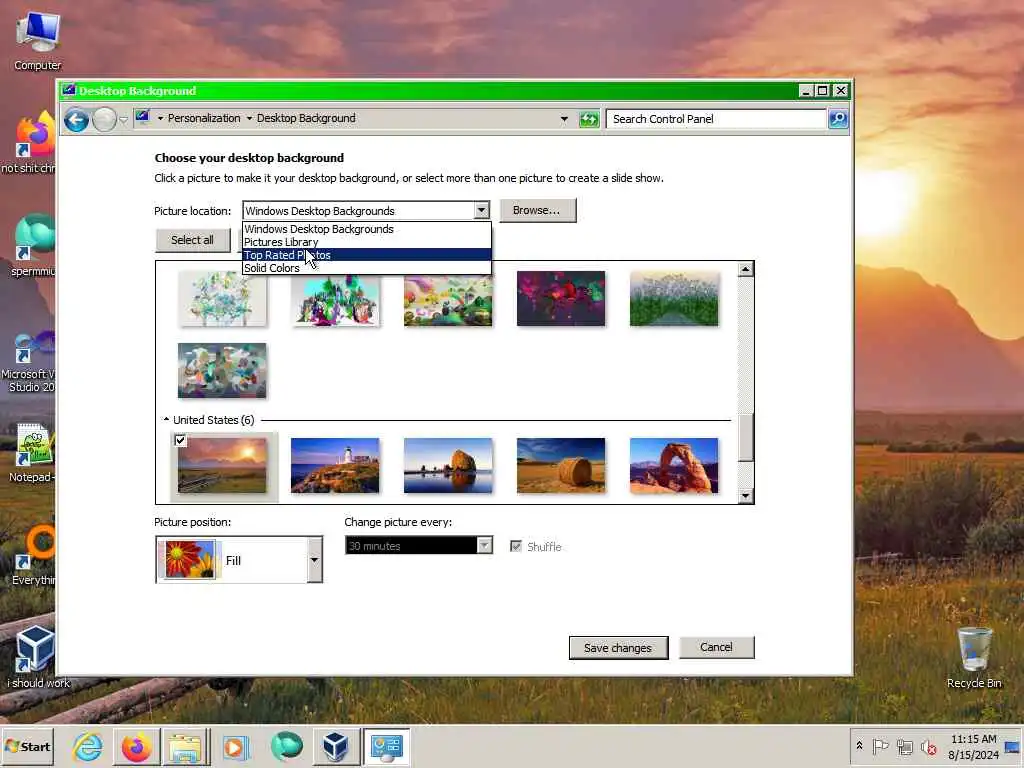Expand the Personalization breadcrumb arrow
Screen dimensions: 1024x768
(249, 118)
